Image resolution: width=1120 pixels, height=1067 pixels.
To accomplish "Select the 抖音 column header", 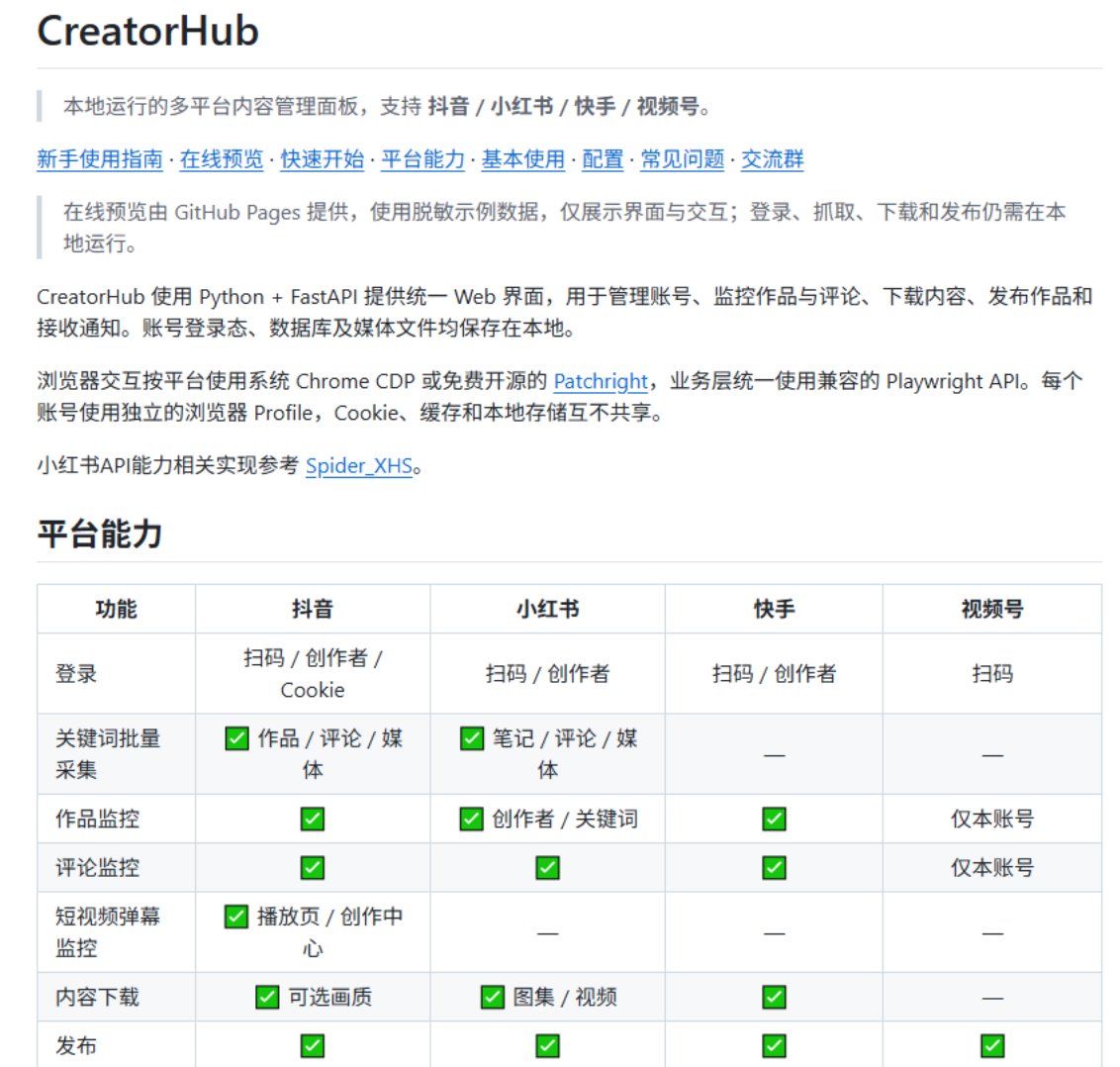I will [x=312, y=609].
